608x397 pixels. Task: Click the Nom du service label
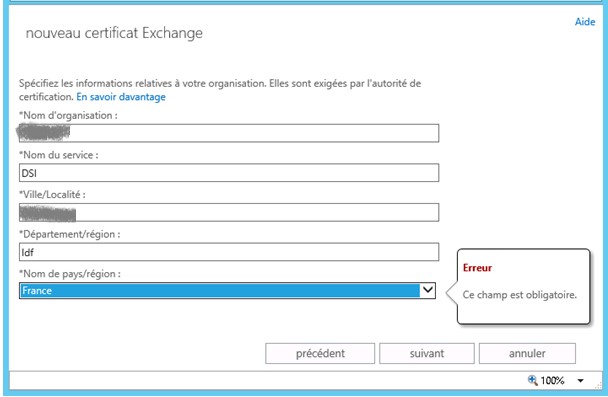(59, 155)
